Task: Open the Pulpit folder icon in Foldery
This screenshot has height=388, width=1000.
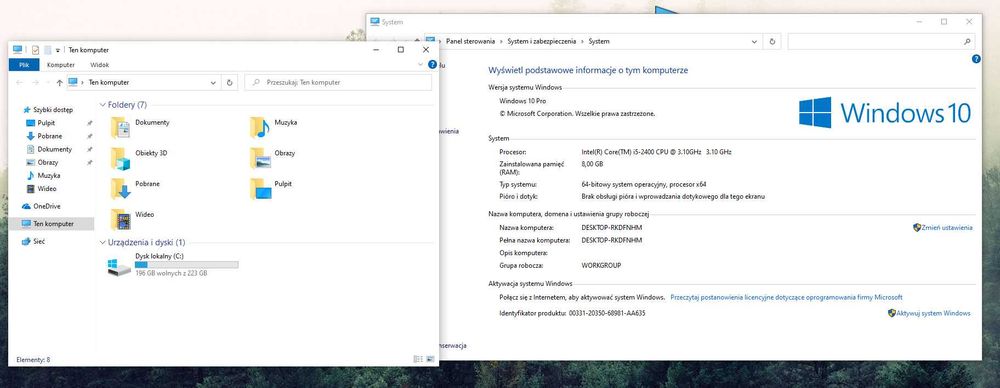Action: click(x=260, y=189)
